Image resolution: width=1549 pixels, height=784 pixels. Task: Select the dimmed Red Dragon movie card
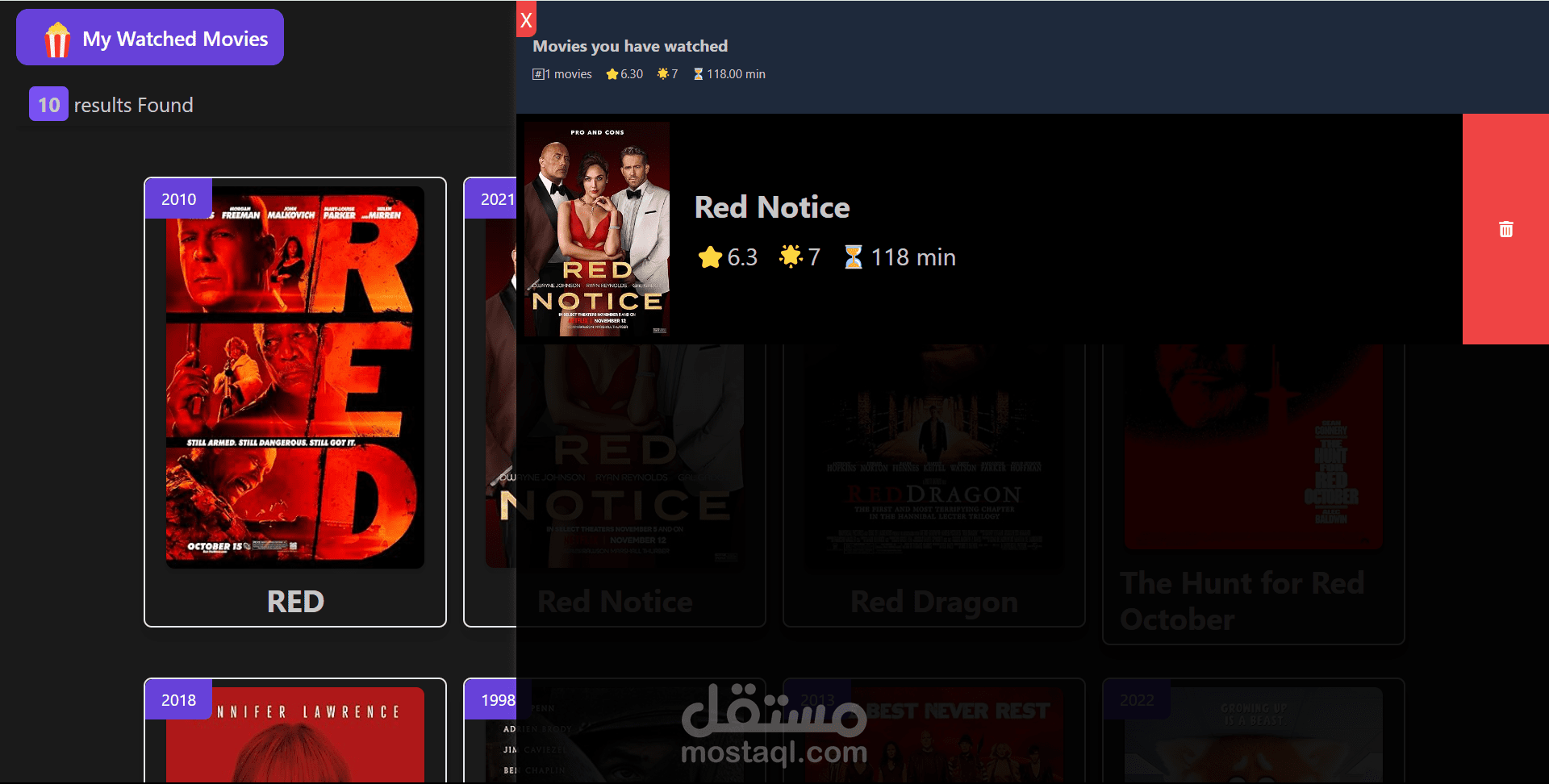click(x=933, y=484)
